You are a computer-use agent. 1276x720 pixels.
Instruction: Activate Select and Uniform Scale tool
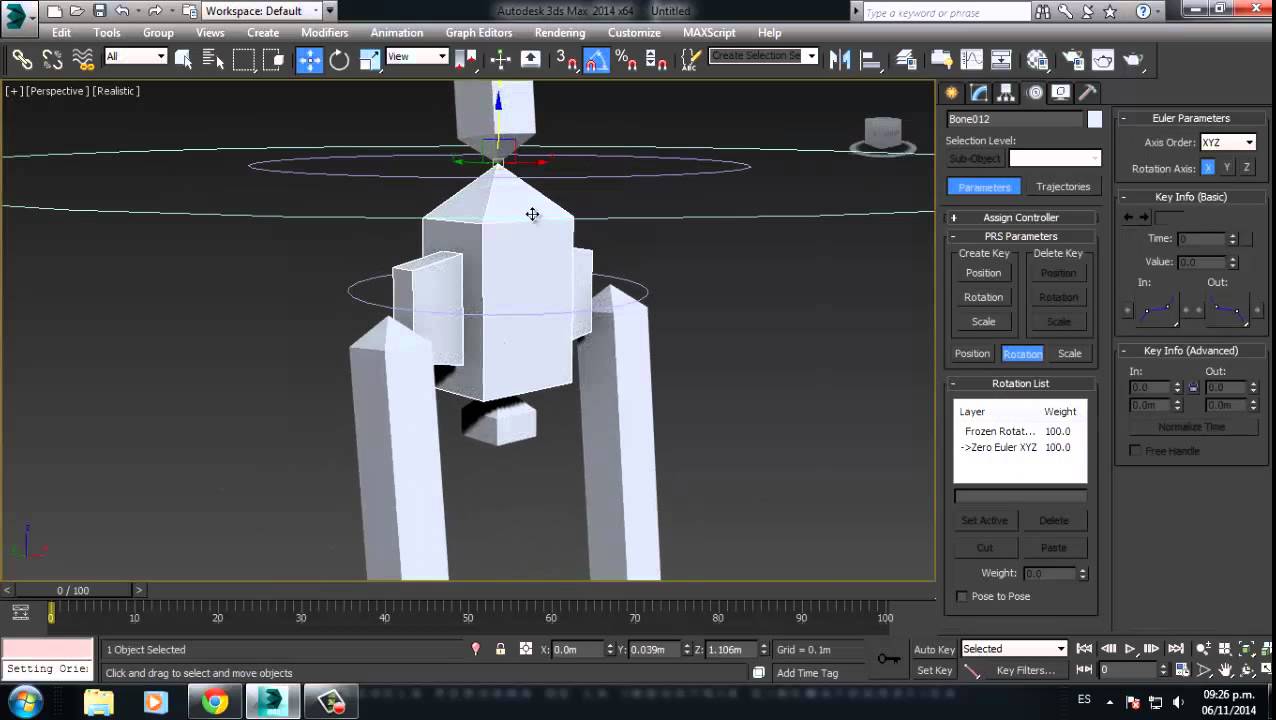click(370, 60)
